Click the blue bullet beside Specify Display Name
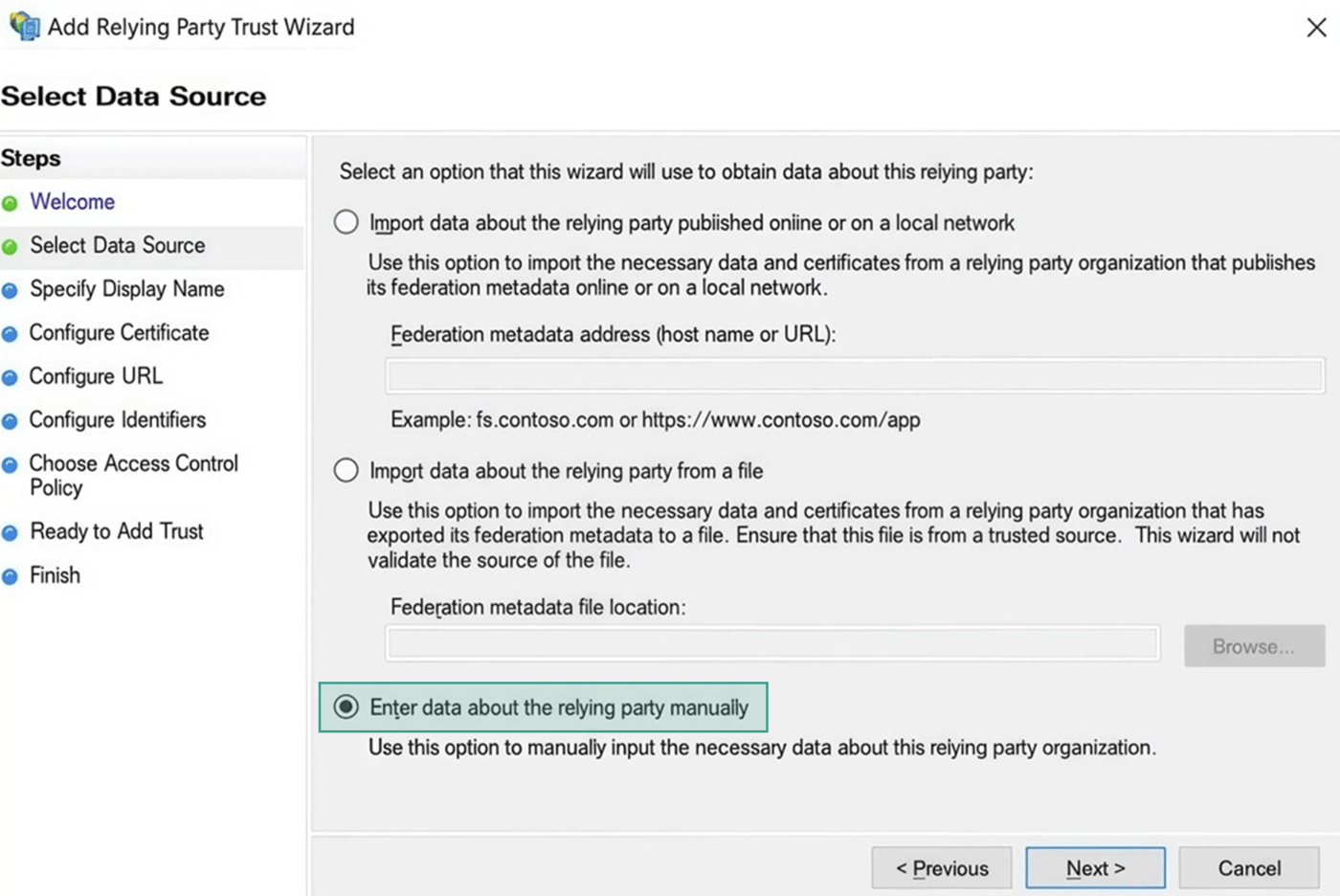Image resolution: width=1340 pixels, height=896 pixels. (10, 291)
